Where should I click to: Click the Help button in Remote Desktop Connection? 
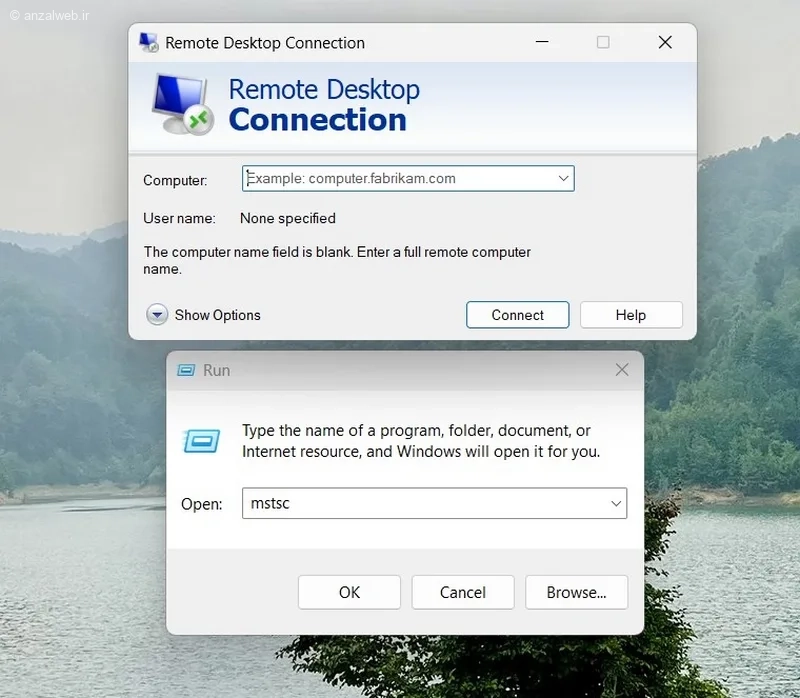[x=631, y=315]
